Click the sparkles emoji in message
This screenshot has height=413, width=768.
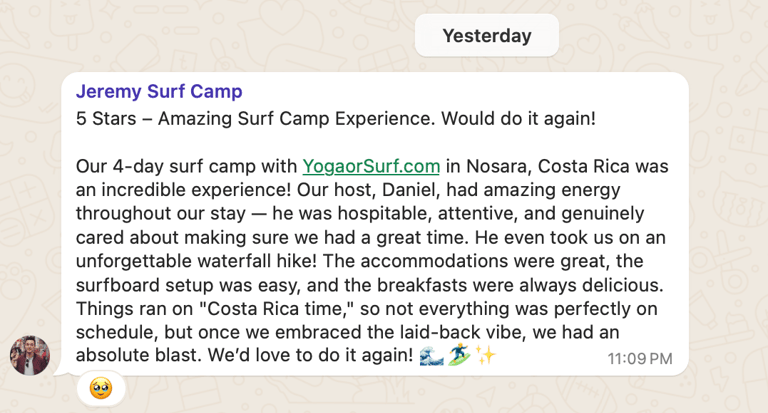[486, 356]
